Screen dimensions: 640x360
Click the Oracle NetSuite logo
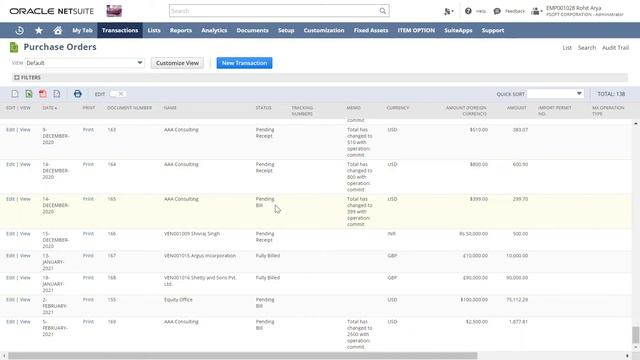pos(51,11)
